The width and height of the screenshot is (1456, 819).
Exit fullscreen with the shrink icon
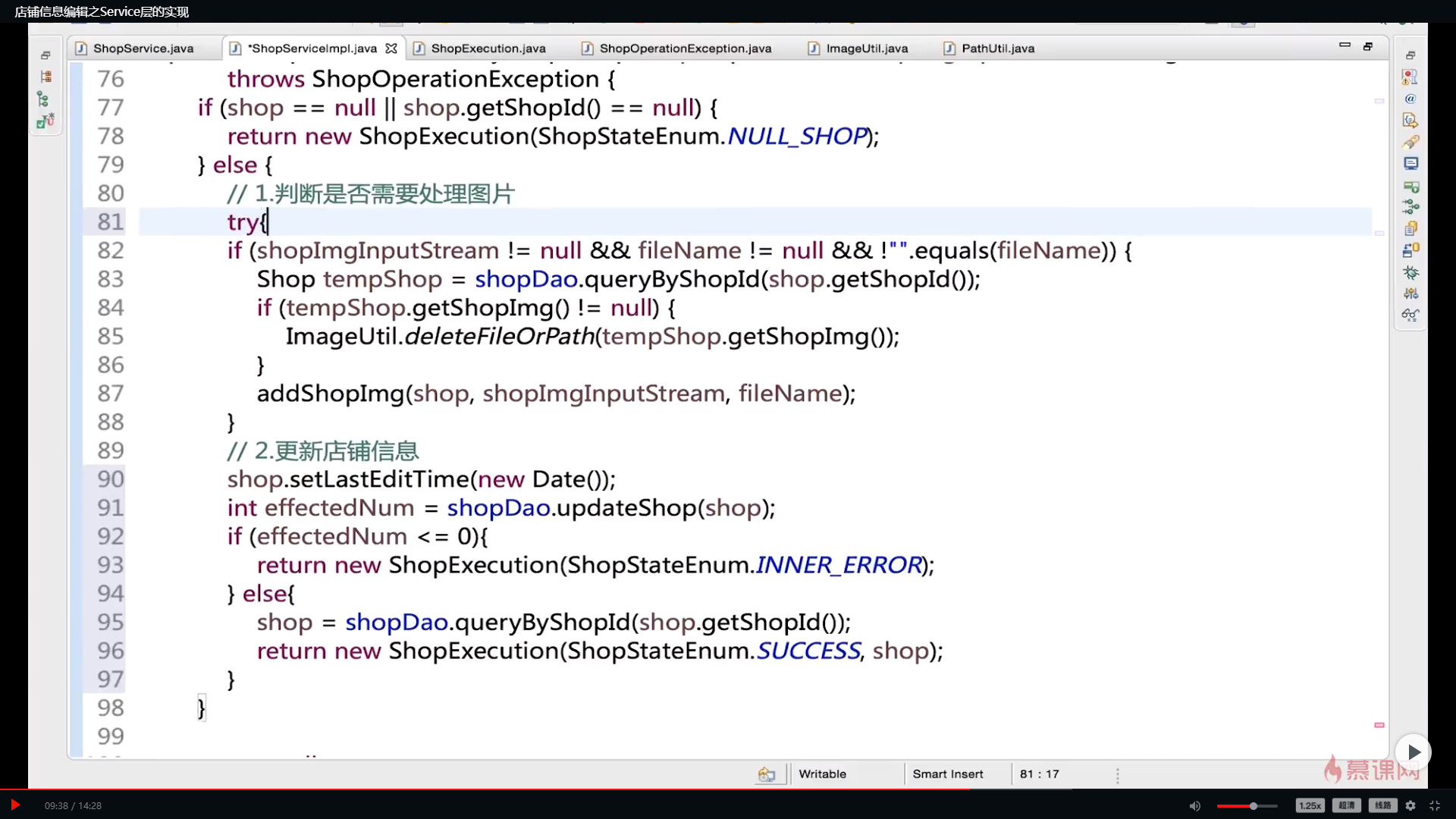tap(1435, 805)
